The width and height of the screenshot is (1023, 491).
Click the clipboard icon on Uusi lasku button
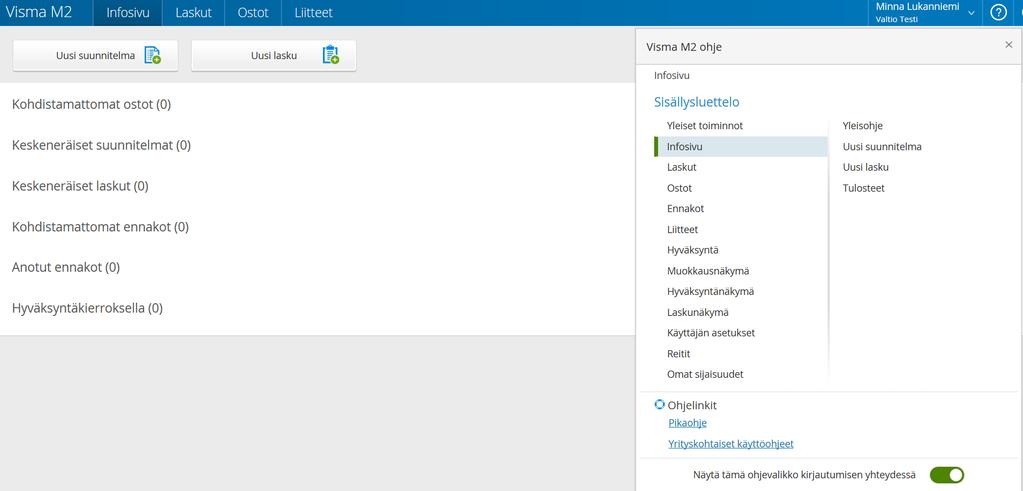(331, 55)
